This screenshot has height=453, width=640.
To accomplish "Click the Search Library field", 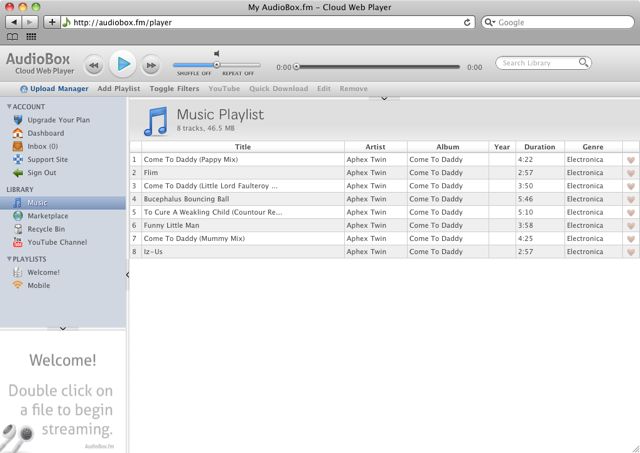I will [543, 63].
